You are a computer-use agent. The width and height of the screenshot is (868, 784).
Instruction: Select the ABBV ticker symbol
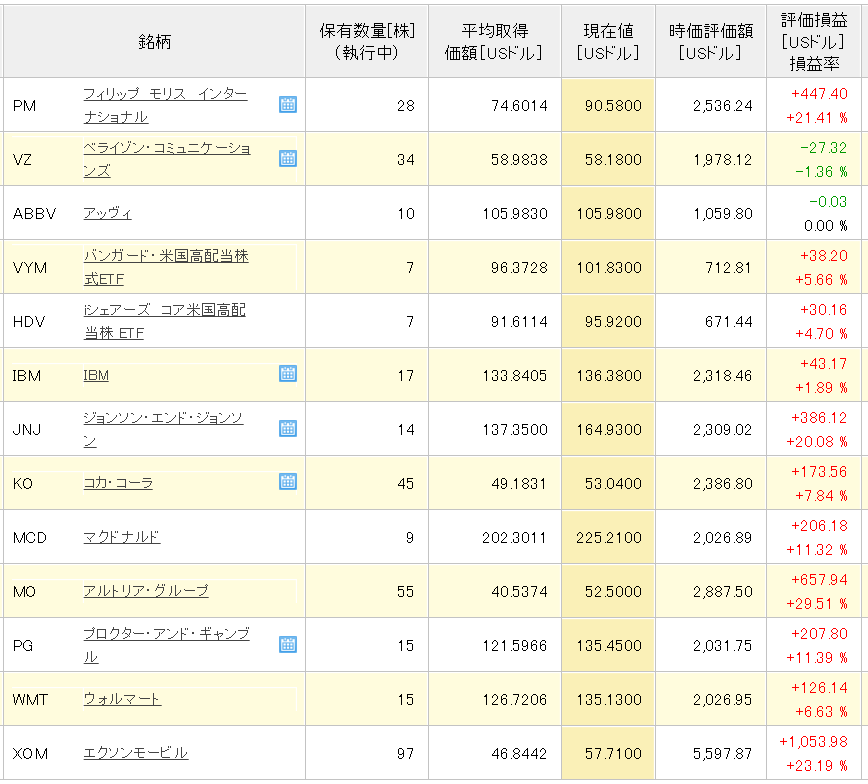tap(34, 214)
